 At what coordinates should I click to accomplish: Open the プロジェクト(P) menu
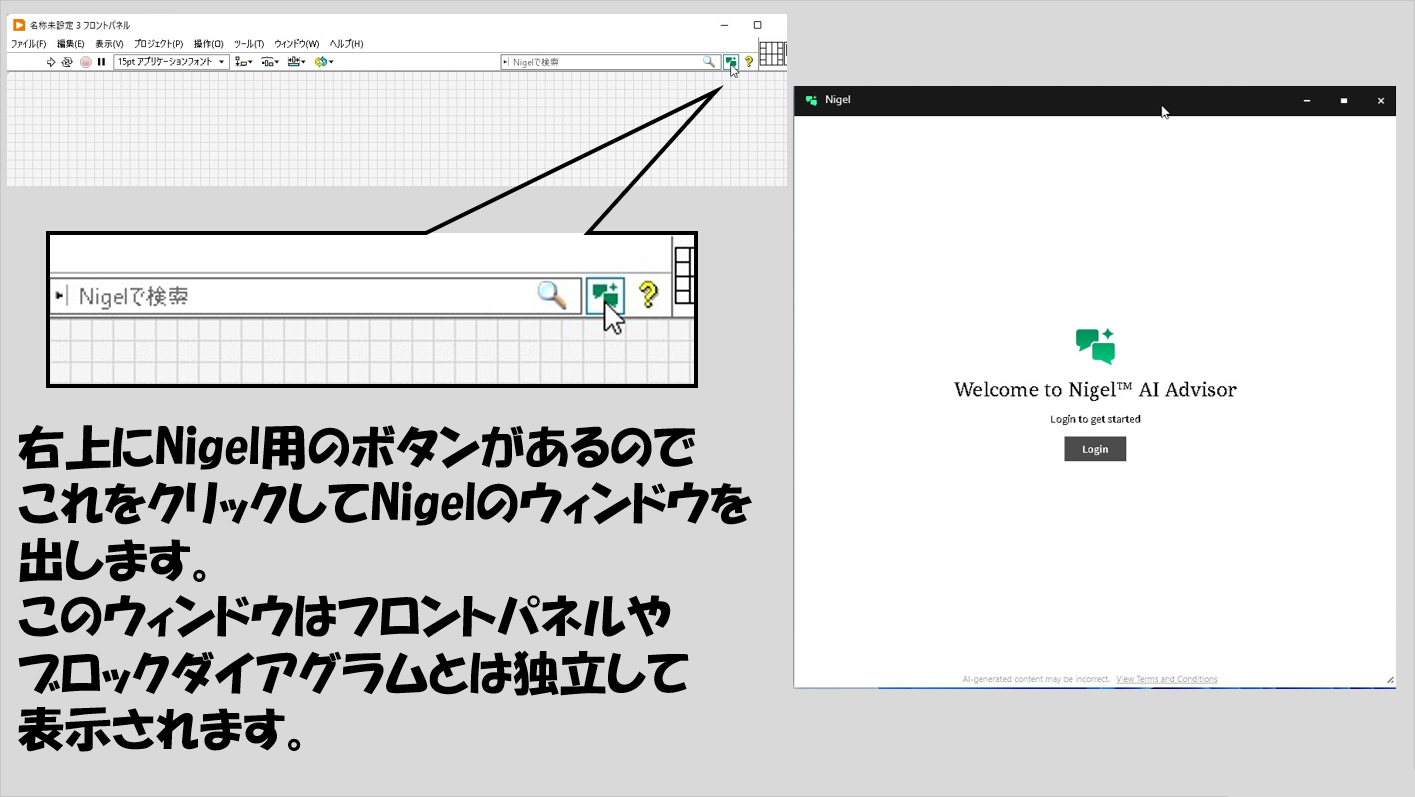(x=158, y=44)
